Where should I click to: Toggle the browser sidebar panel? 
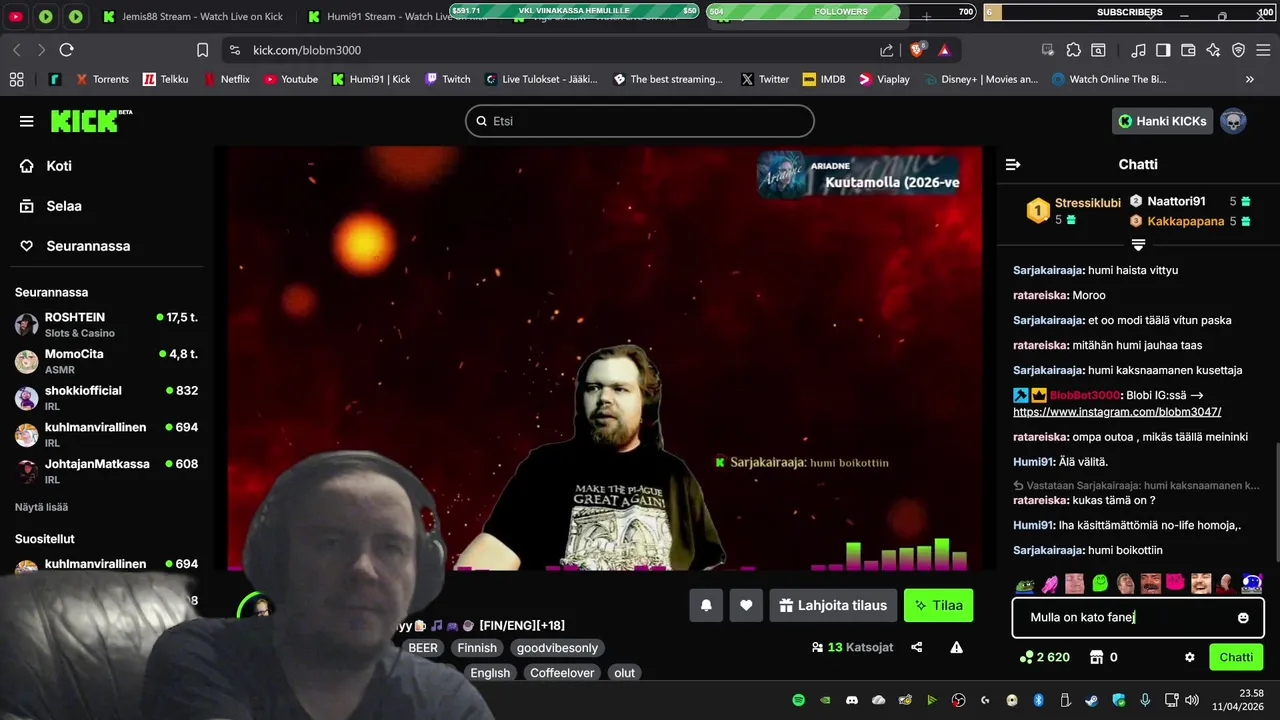(1163, 50)
